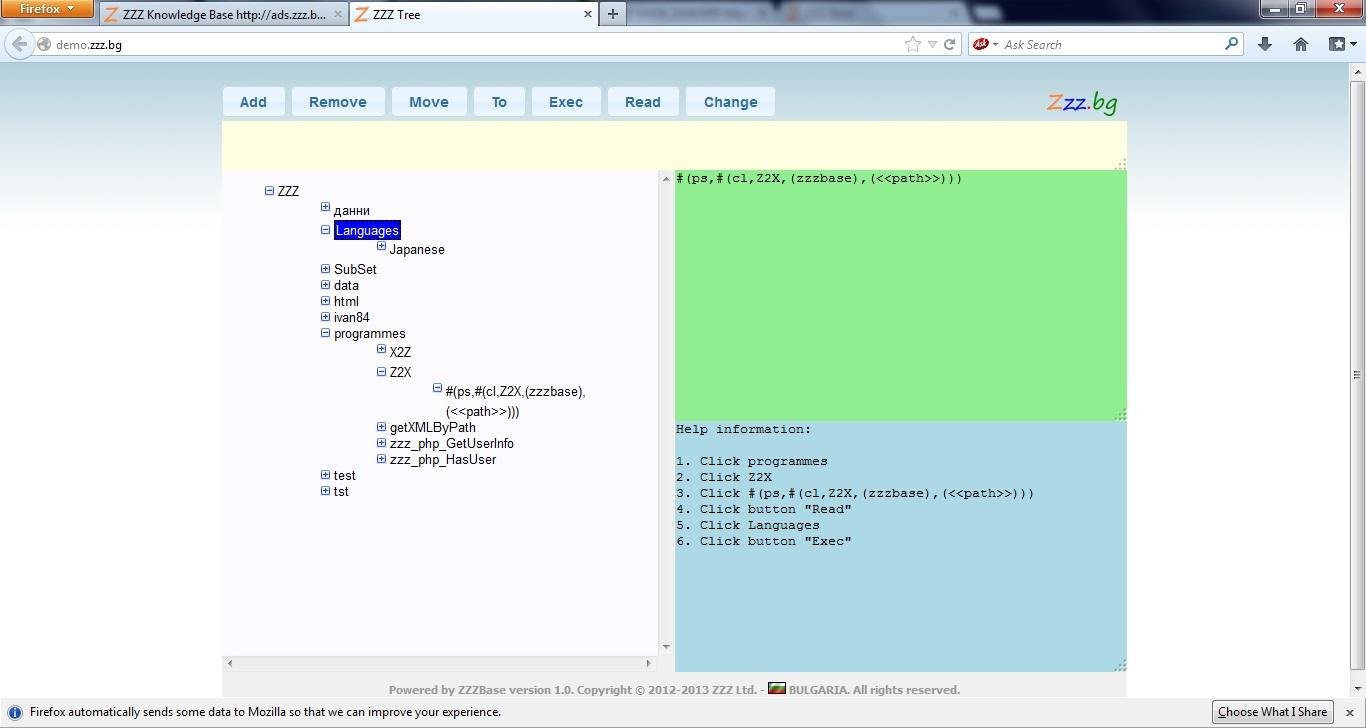The image size is (1366, 728).
Task: Open the search engine dropdown arrow
Action: pyautogui.click(x=993, y=43)
